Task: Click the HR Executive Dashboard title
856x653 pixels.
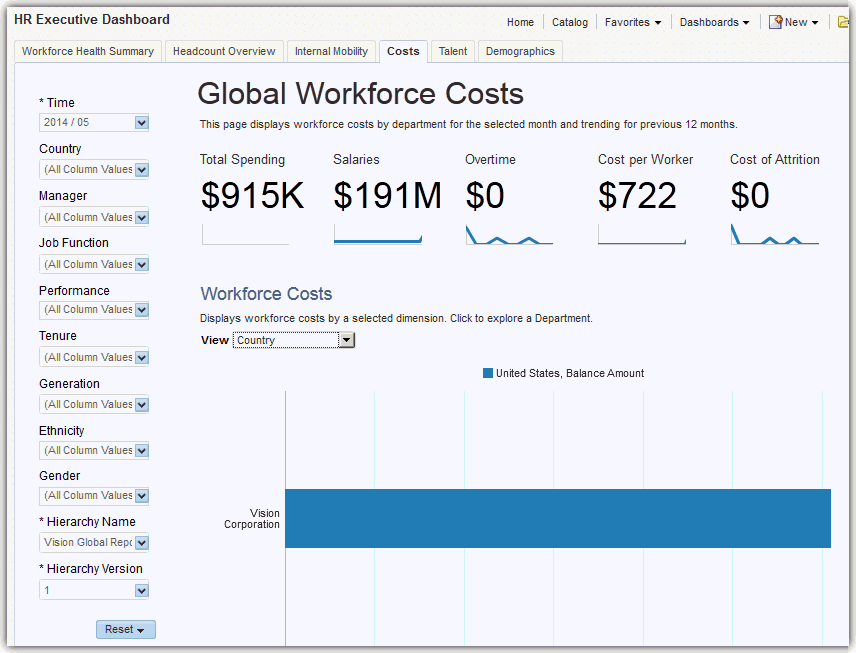Action: (x=92, y=20)
